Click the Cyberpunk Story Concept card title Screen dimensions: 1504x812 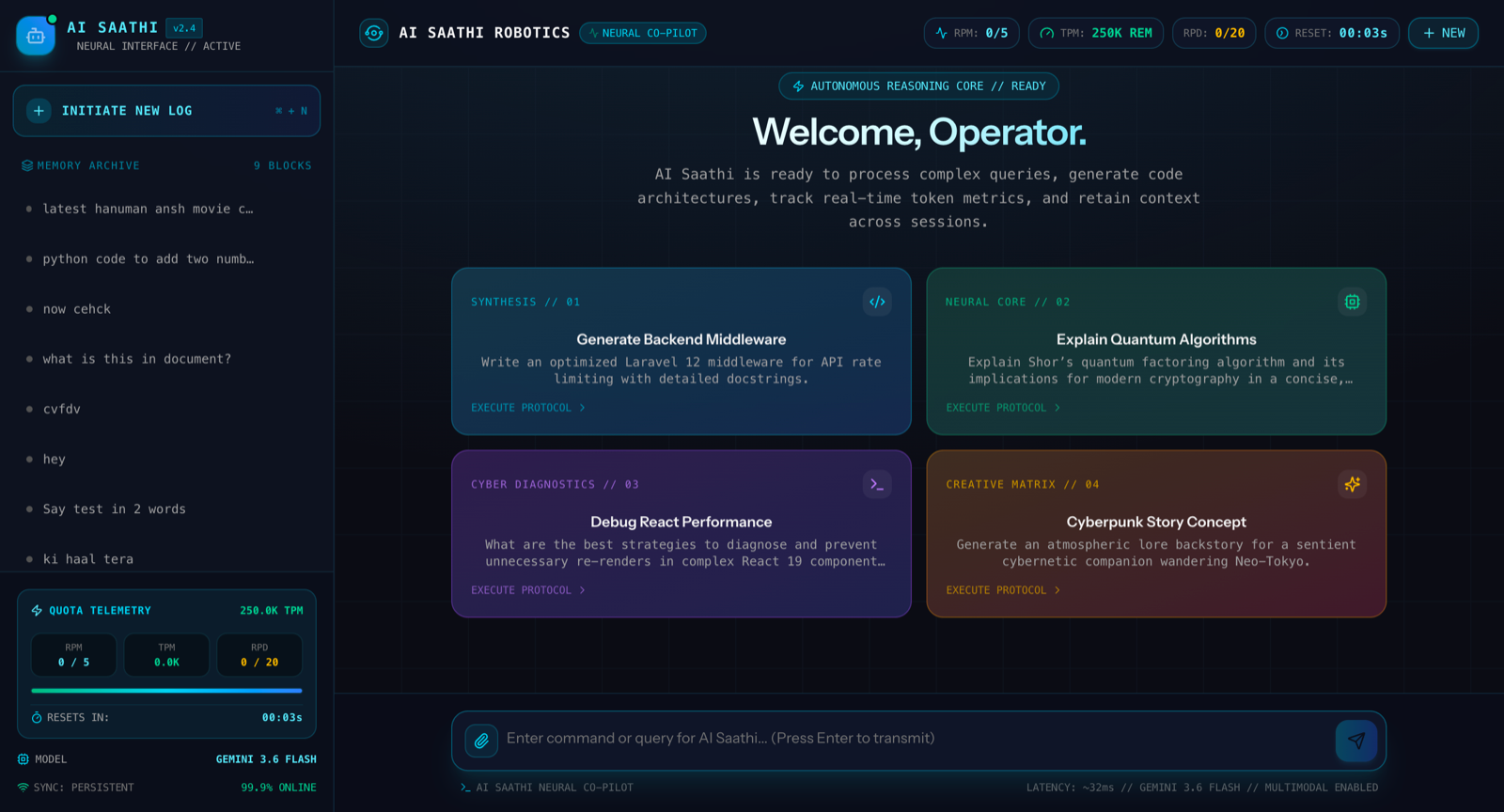[x=1156, y=522]
